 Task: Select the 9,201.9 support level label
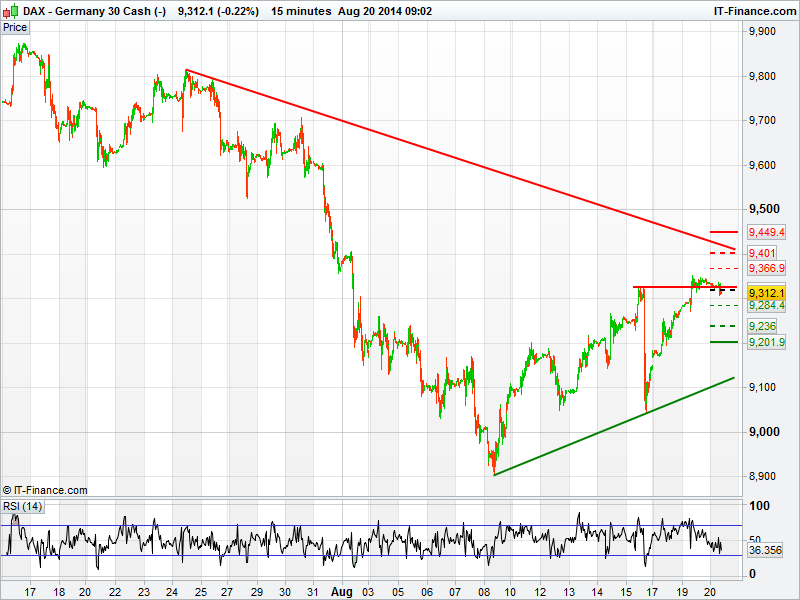point(766,342)
